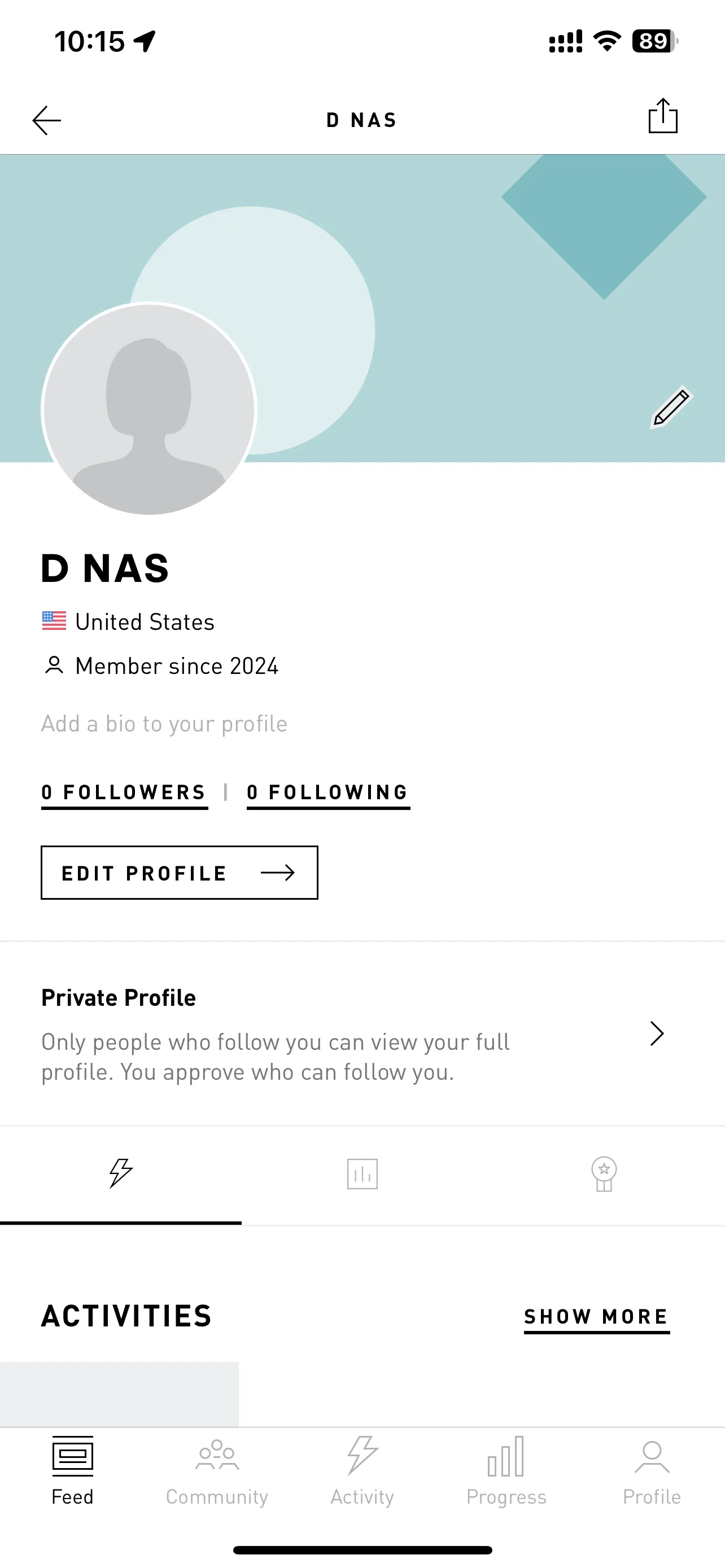725x1568 pixels.
Task: Edit cover photo with pencil icon
Action: [670, 406]
